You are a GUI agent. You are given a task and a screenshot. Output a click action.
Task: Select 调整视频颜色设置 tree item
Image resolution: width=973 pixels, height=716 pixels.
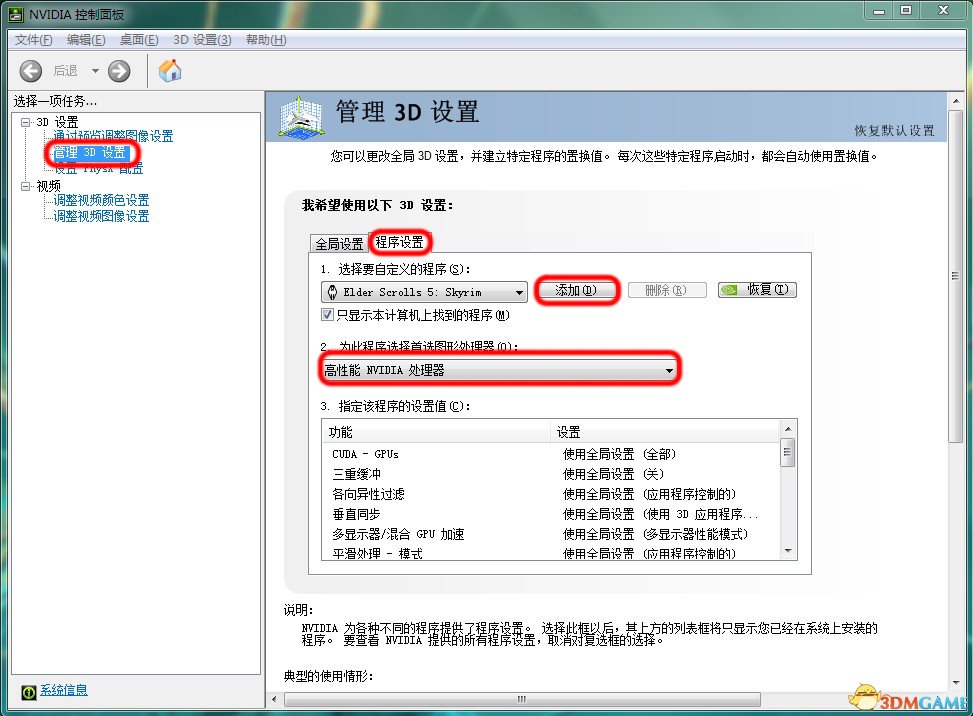(101, 200)
